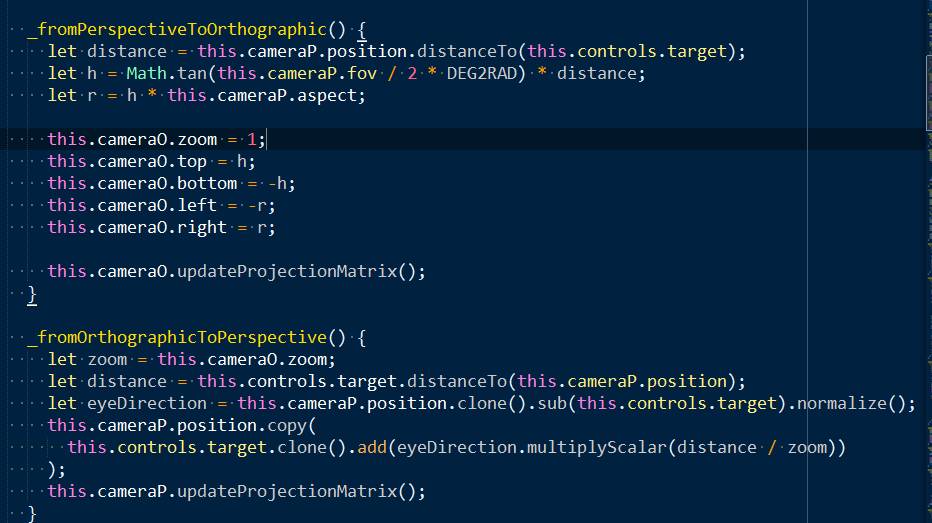The width and height of the screenshot is (932, 523).
Task: Place cursor in updateProjectionMatrix on cameraO line
Action: point(287,272)
